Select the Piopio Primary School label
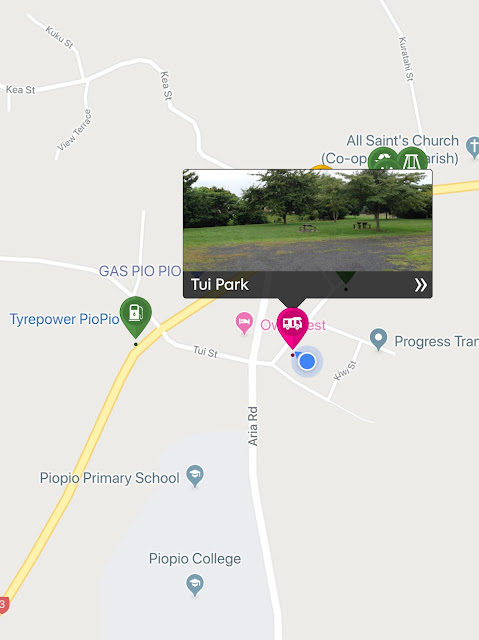The width and height of the screenshot is (479, 640). 109,478
